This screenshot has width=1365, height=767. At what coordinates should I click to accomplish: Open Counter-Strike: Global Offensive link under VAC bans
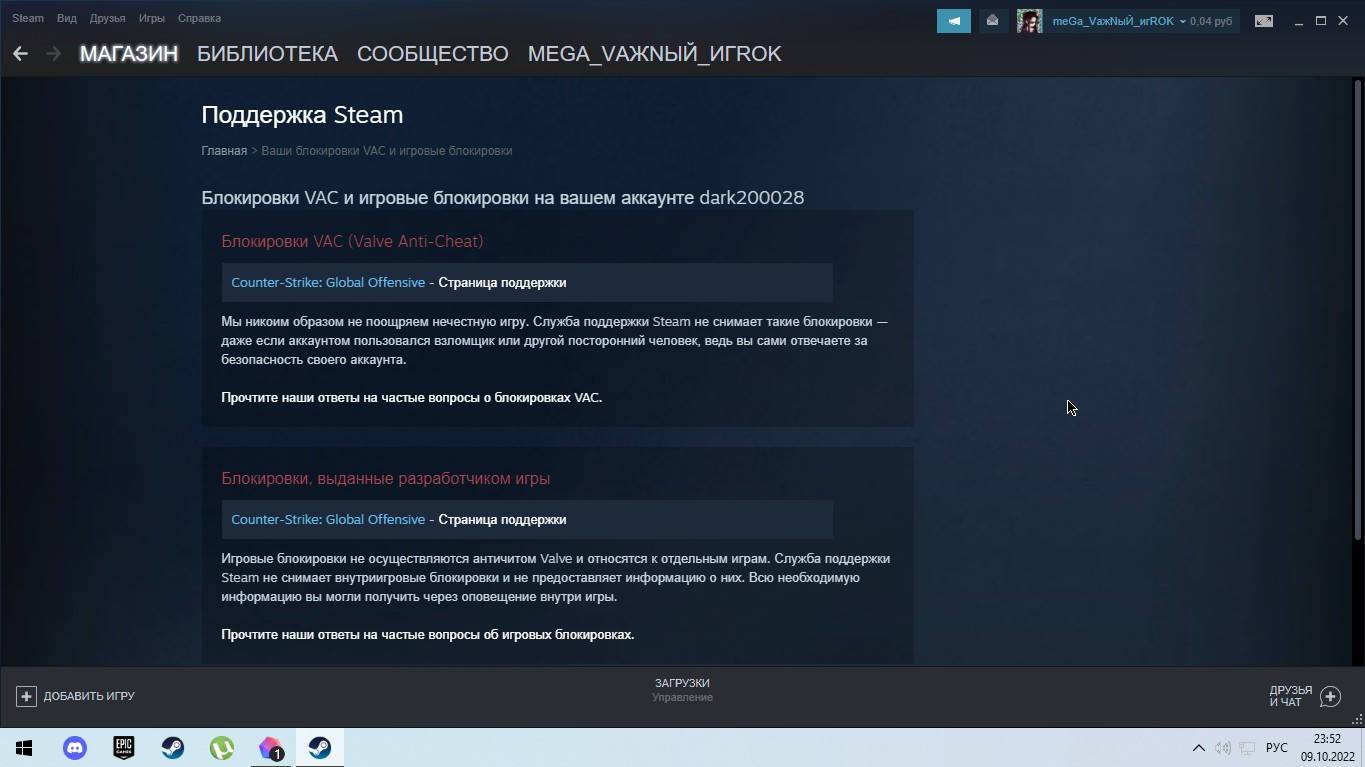point(328,283)
